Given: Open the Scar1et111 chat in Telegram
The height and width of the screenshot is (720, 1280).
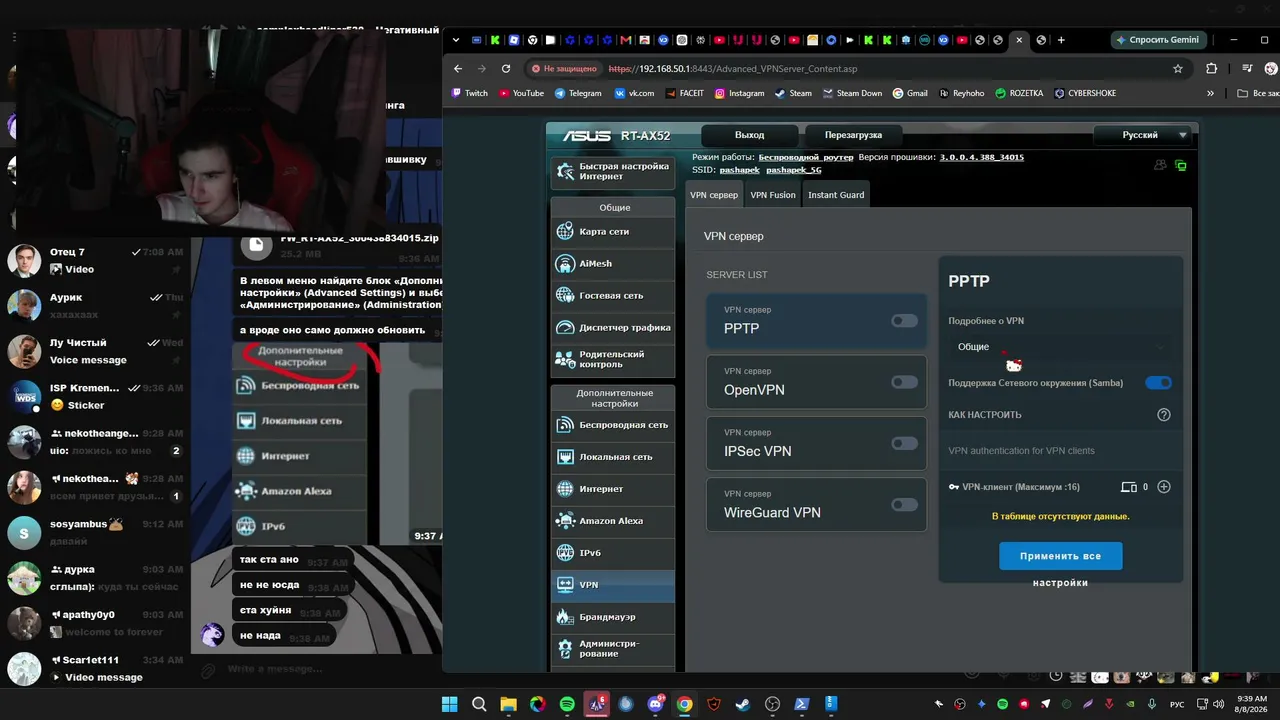Looking at the screenshot, I should click(x=96, y=669).
